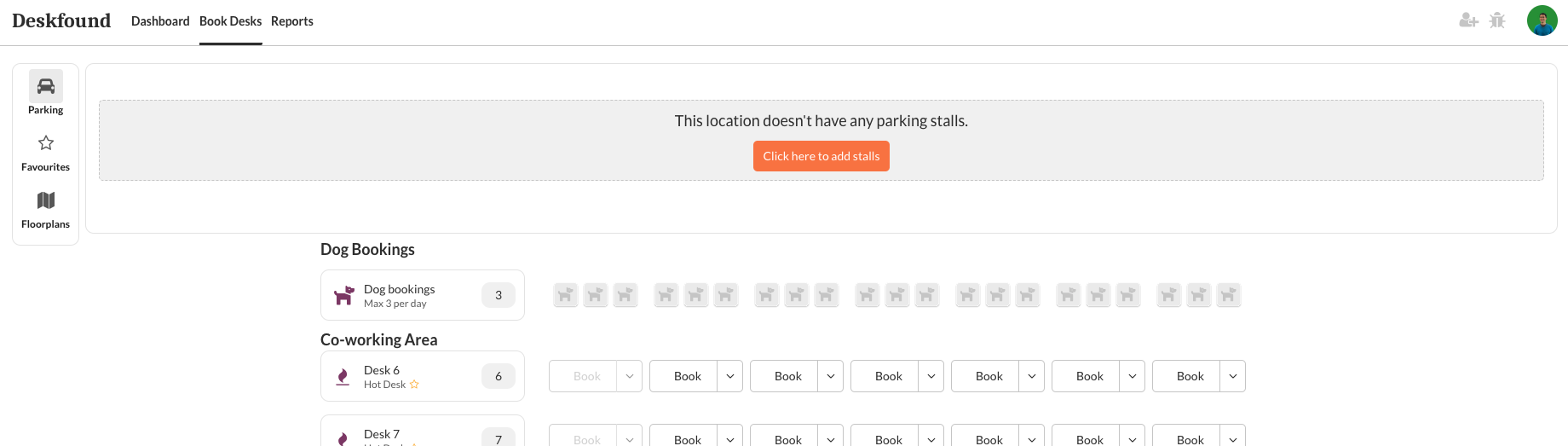The width and height of the screenshot is (1568, 446).
Task: Toggle the favourite star on Desk 6
Action: coord(414,385)
